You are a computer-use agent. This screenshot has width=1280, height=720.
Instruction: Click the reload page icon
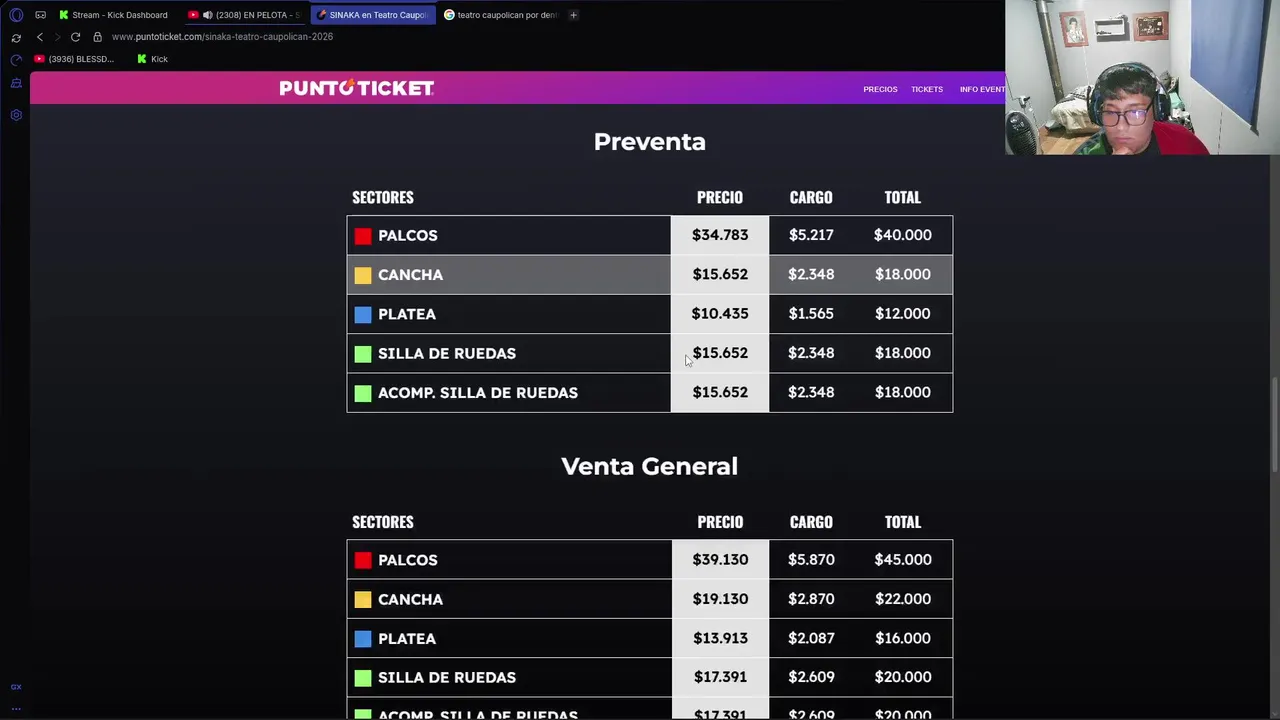coord(75,37)
